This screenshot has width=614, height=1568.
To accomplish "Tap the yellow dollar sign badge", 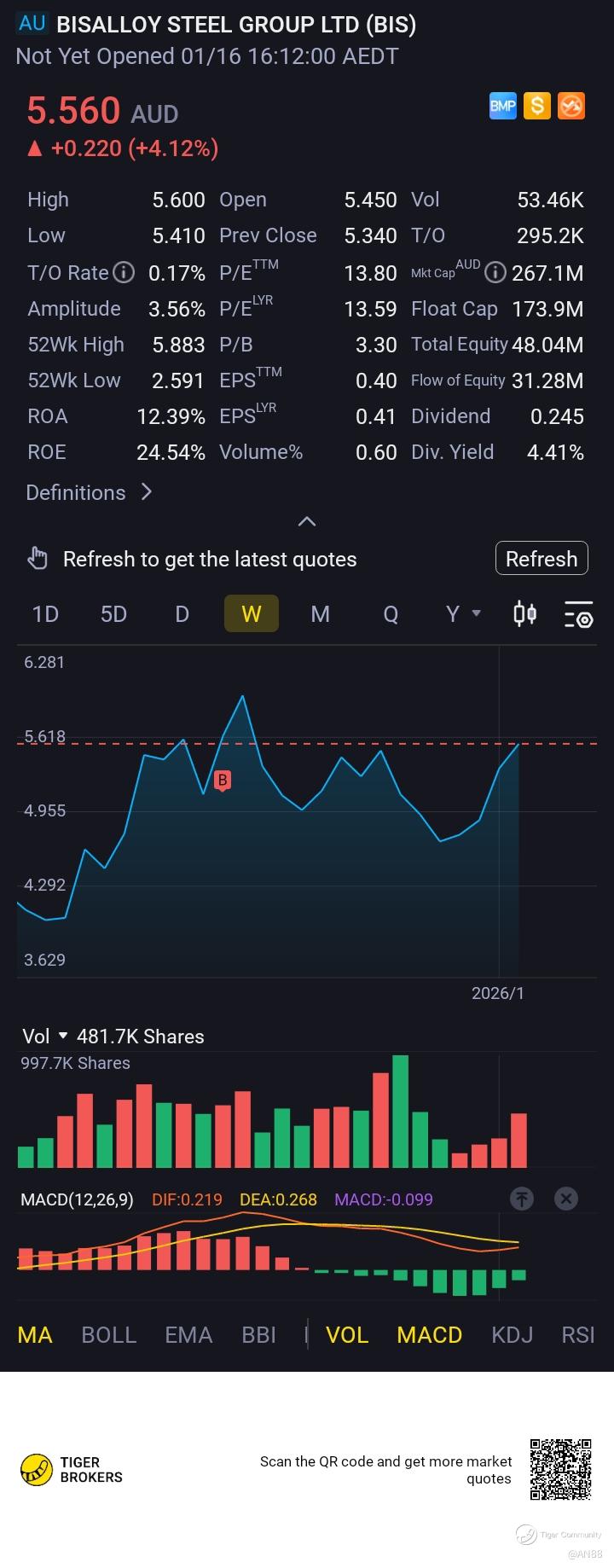I will pos(537,106).
